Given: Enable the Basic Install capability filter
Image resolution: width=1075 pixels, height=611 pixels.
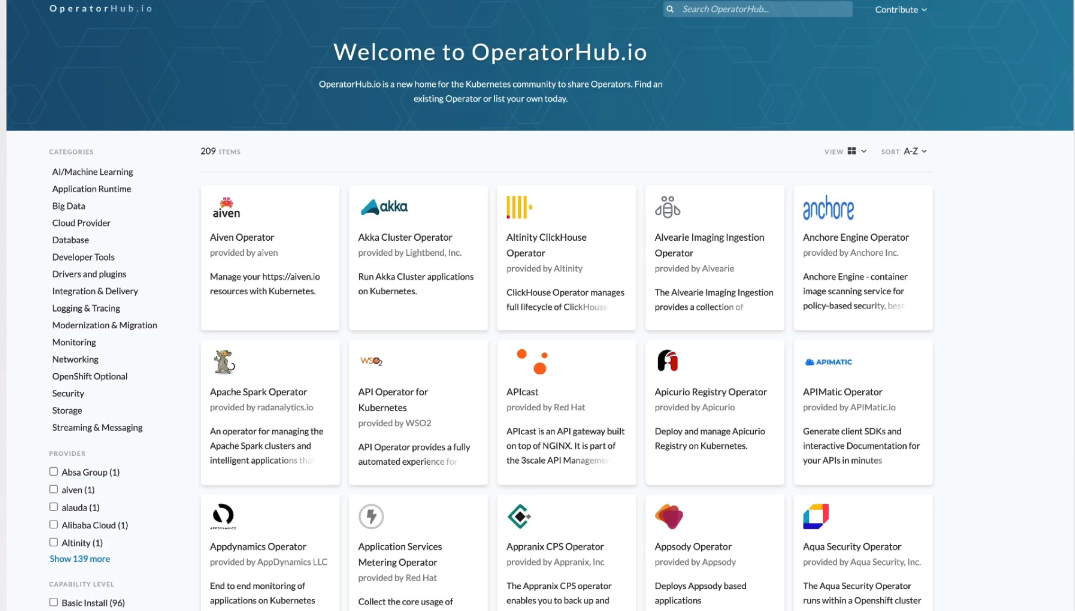Looking at the screenshot, I should [x=53, y=602].
